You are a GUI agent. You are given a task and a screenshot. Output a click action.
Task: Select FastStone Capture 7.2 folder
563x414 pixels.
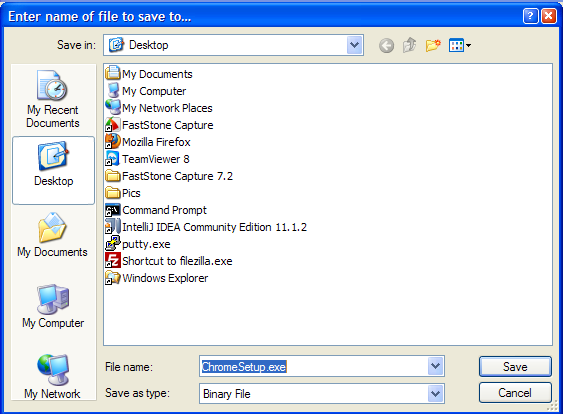pyautogui.click(x=169, y=176)
